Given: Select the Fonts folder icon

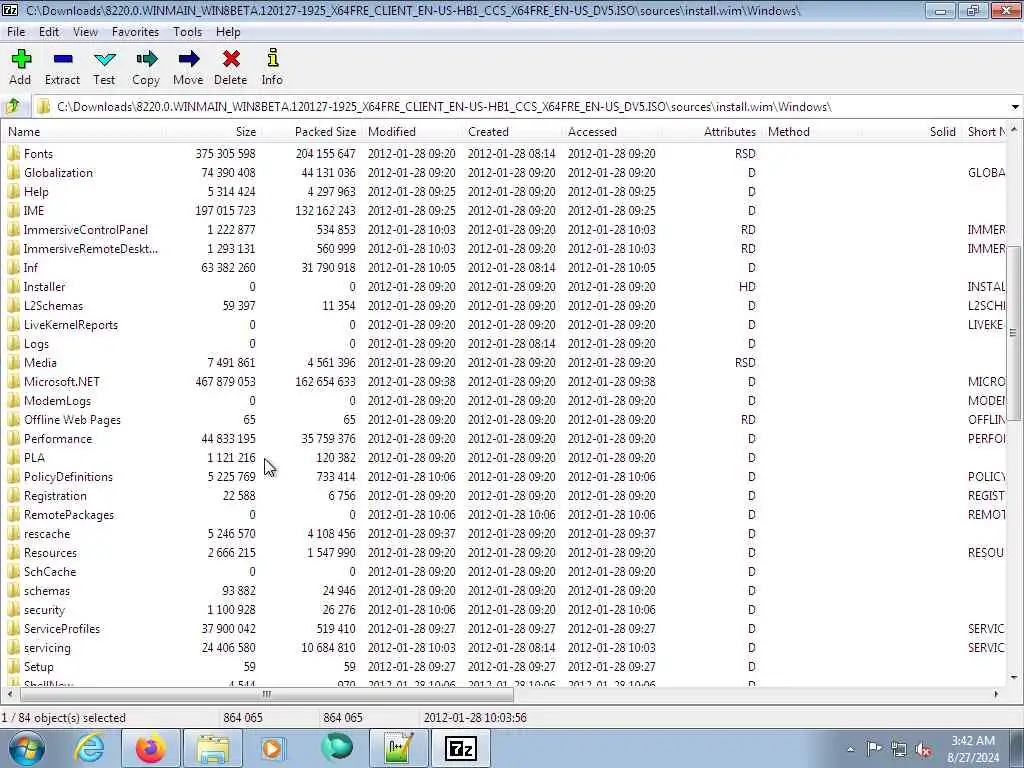Looking at the screenshot, I should click(x=13, y=153).
